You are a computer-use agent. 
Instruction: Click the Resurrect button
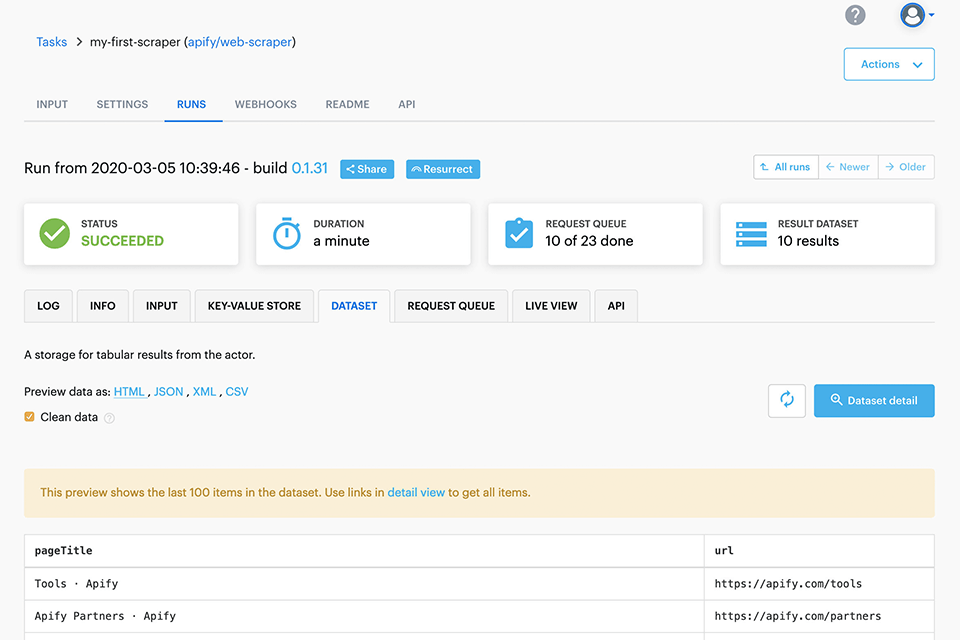443,169
